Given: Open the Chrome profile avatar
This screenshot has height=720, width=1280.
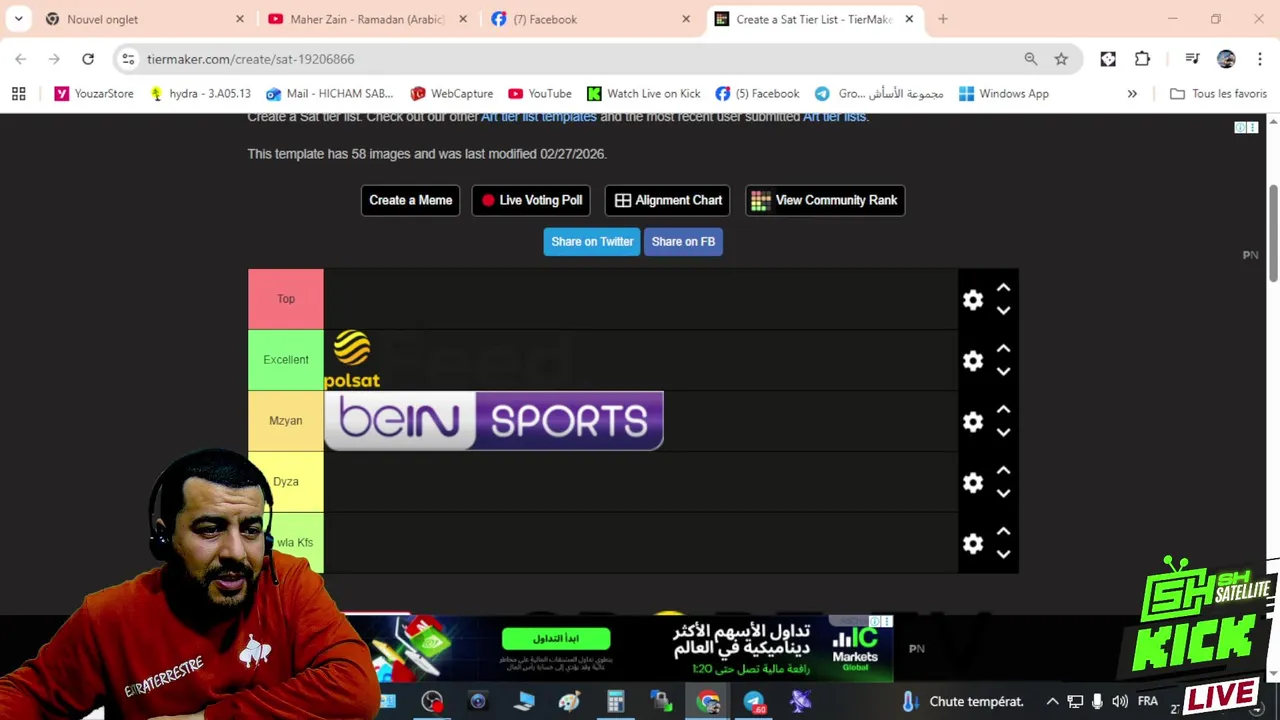Looking at the screenshot, I should point(1226,59).
